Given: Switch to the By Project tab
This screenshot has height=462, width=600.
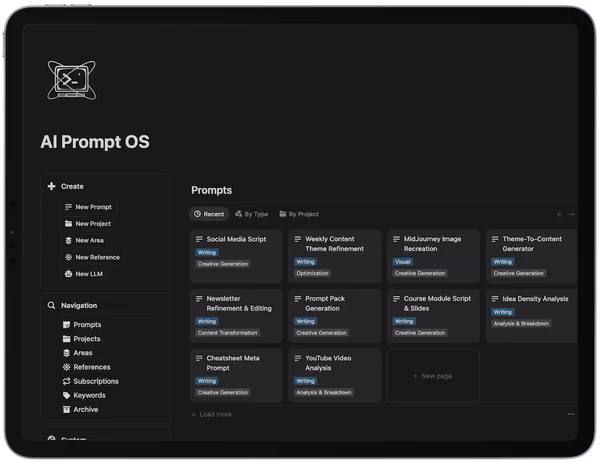Looking at the screenshot, I should (299, 214).
